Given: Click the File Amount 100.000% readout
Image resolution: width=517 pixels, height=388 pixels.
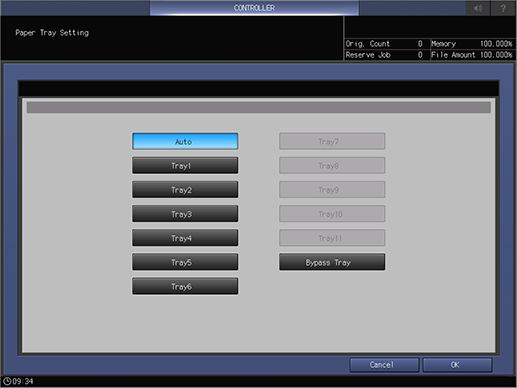Looking at the screenshot, I should click(472, 55).
